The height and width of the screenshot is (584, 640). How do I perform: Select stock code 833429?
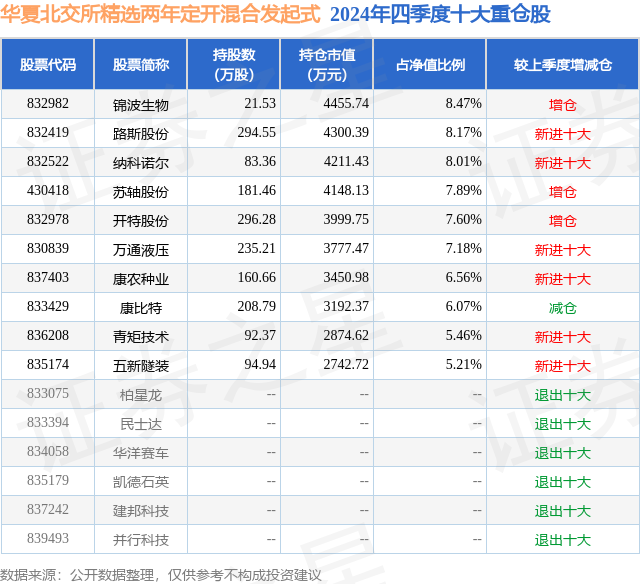point(48,306)
